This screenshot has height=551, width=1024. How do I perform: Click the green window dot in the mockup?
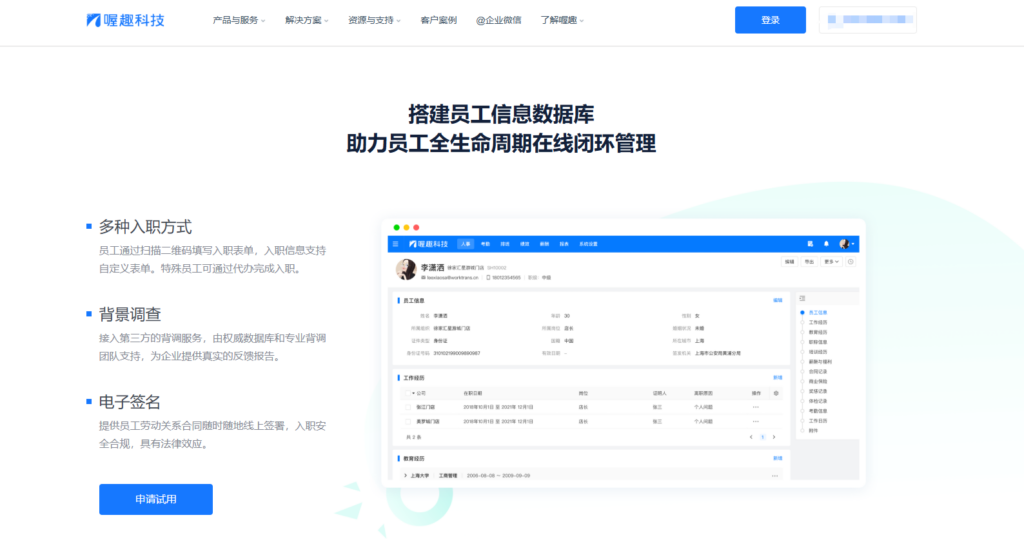[396, 228]
